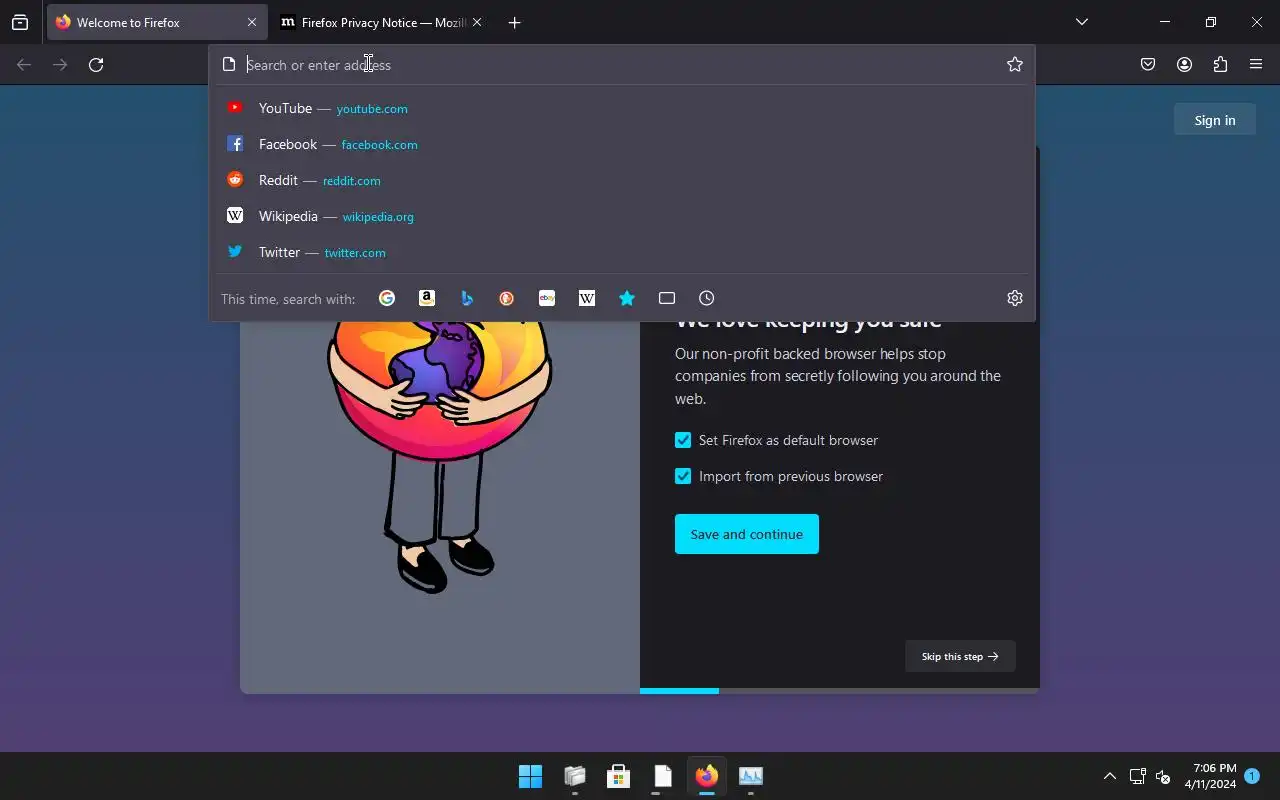Click Firefox icon in taskbar
This screenshot has height=800, width=1280.
click(x=706, y=776)
